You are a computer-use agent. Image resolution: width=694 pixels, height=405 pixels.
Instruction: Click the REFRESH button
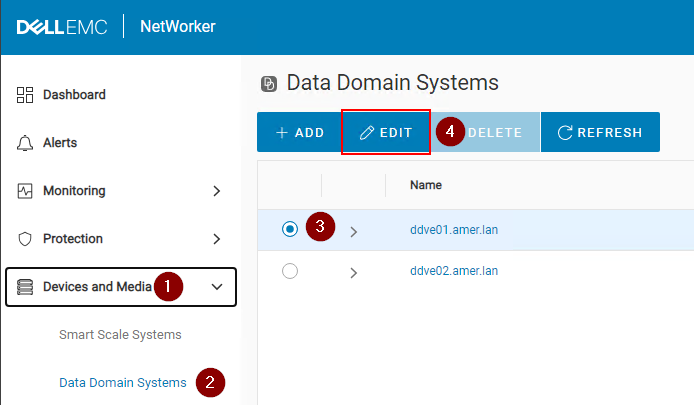coord(600,132)
